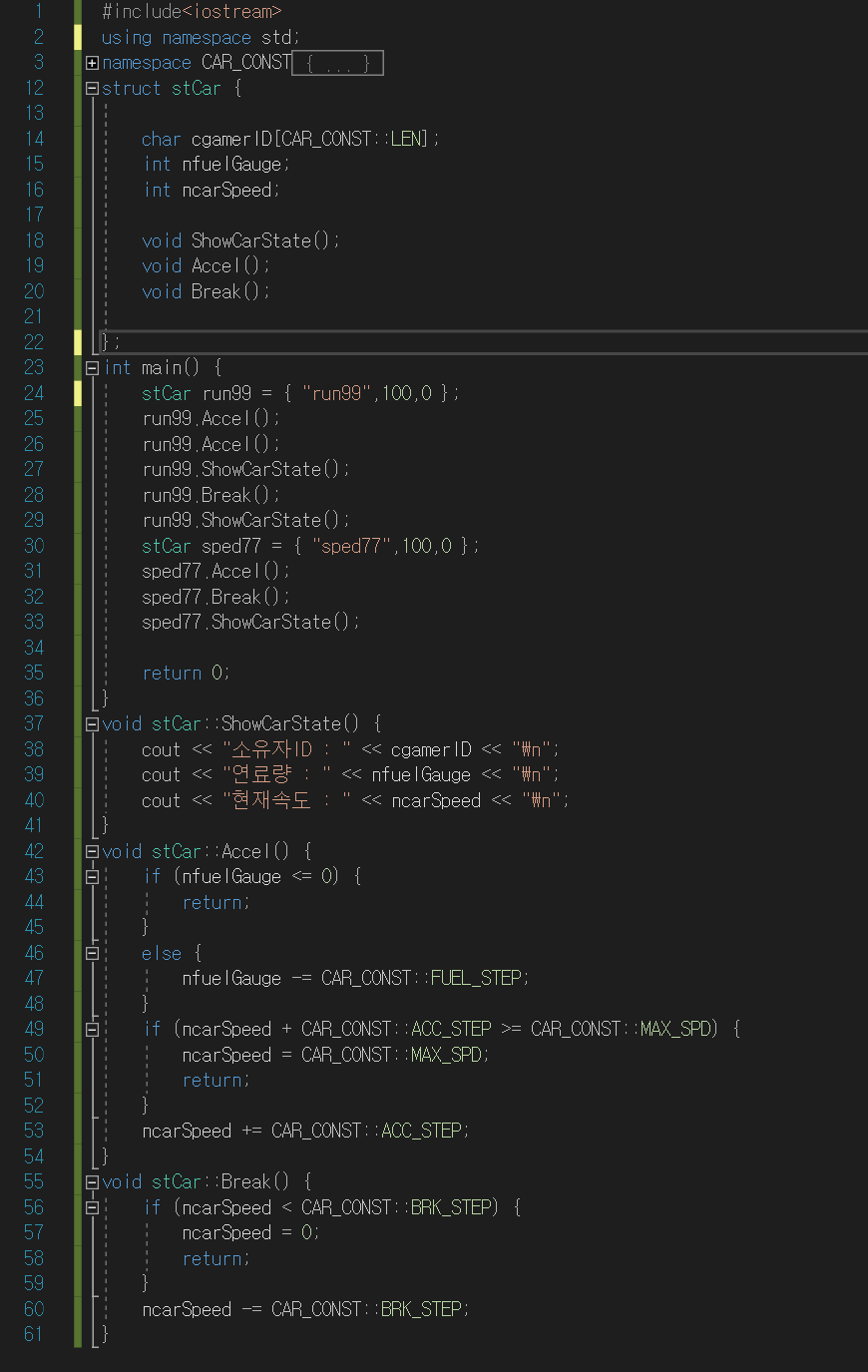
Task: Click the cout line with "소유자ID"
Action: (x=350, y=750)
